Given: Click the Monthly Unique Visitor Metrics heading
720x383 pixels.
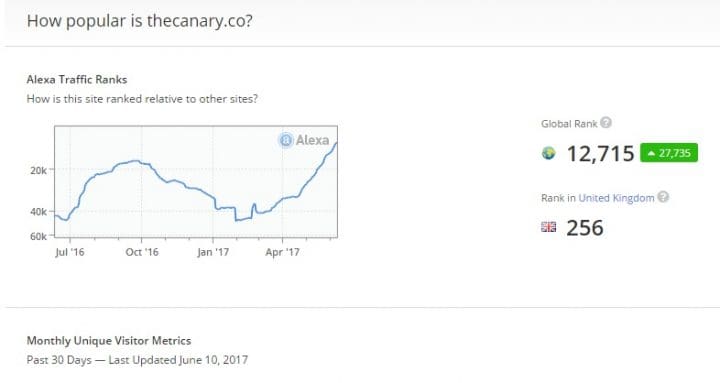Looking at the screenshot, I should coord(109,341).
